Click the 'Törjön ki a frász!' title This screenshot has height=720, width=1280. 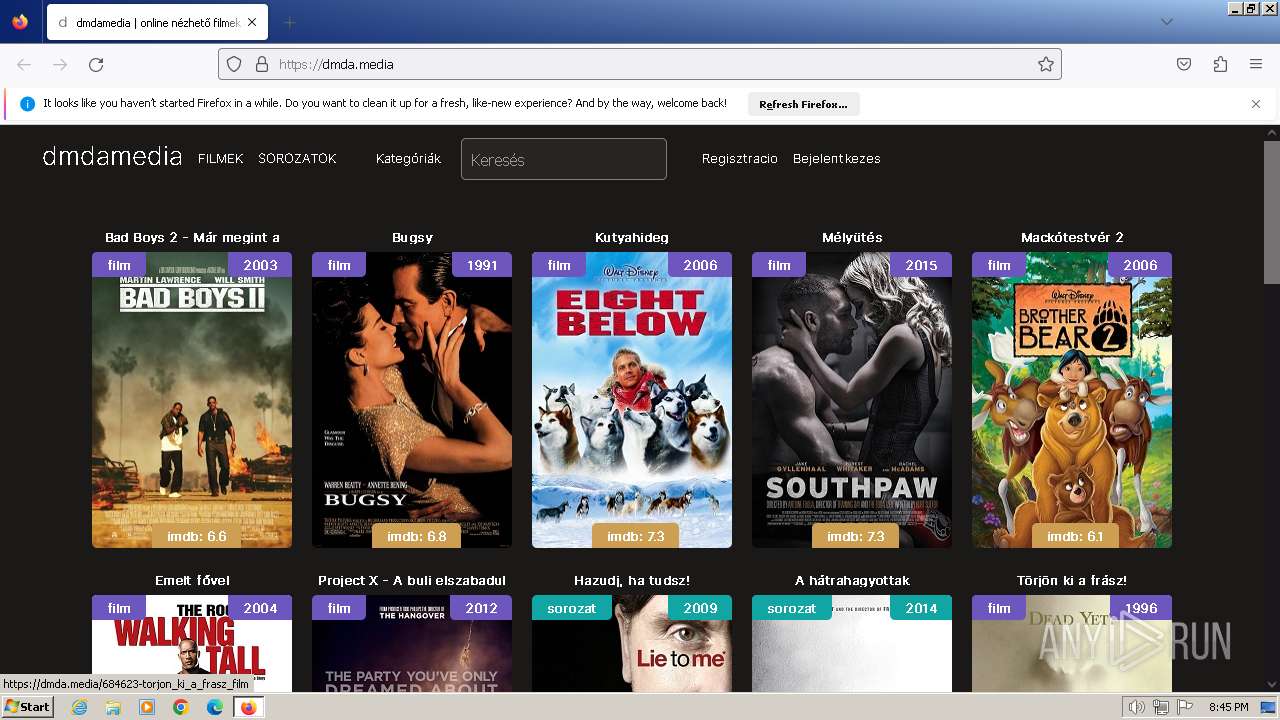pos(1072,581)
